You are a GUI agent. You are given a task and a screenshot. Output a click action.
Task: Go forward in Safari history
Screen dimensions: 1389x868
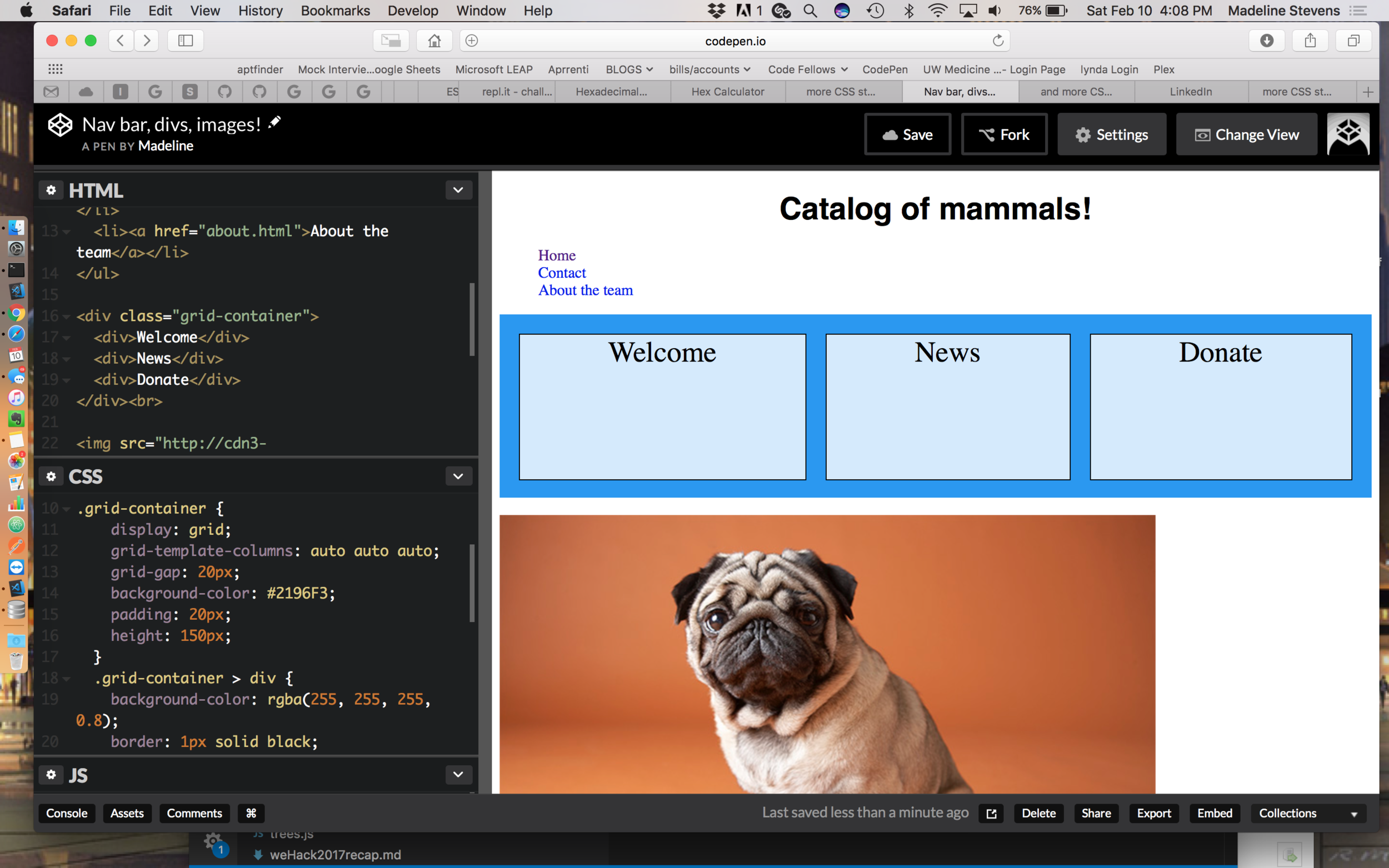coord(147,40)
